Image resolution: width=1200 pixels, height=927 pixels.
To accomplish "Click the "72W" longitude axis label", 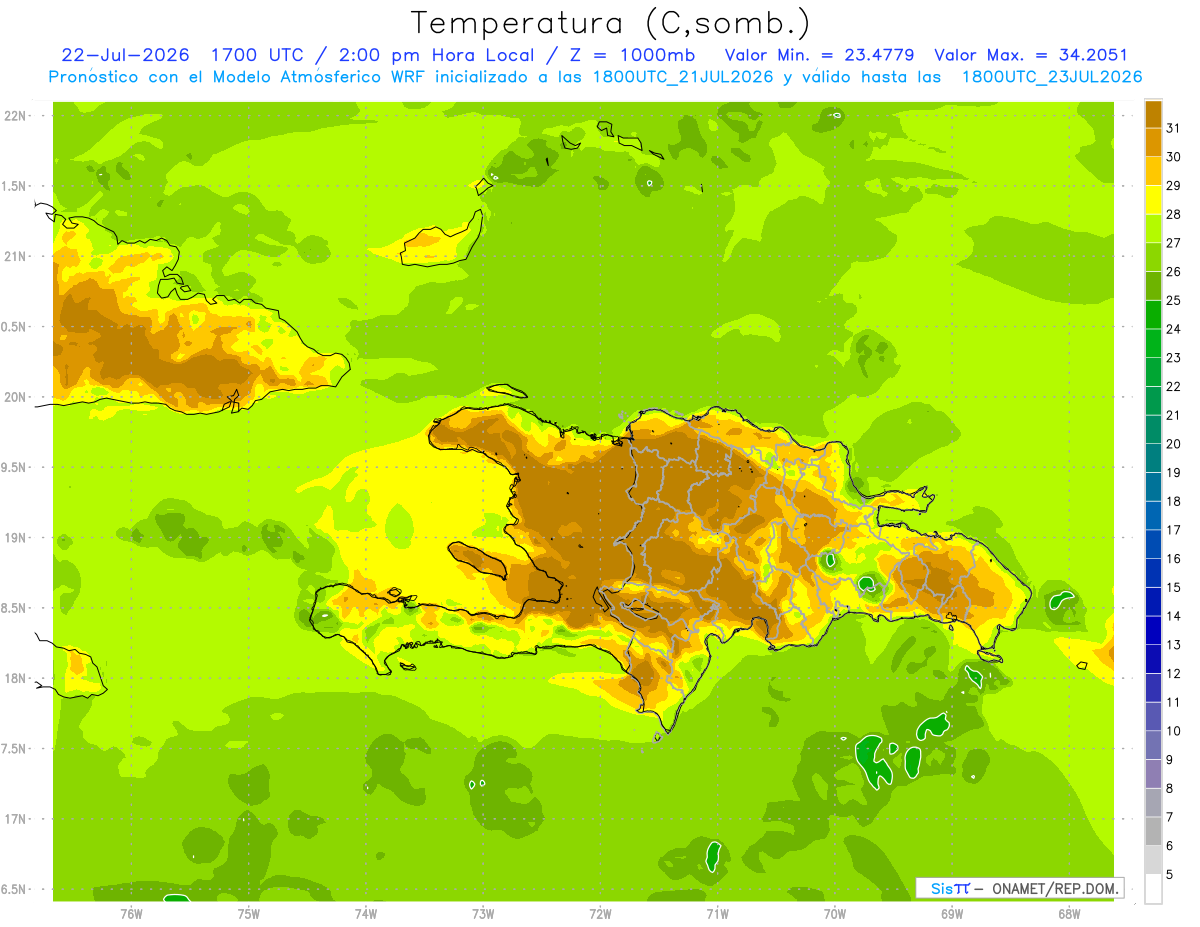I will (x=600, y=914).
